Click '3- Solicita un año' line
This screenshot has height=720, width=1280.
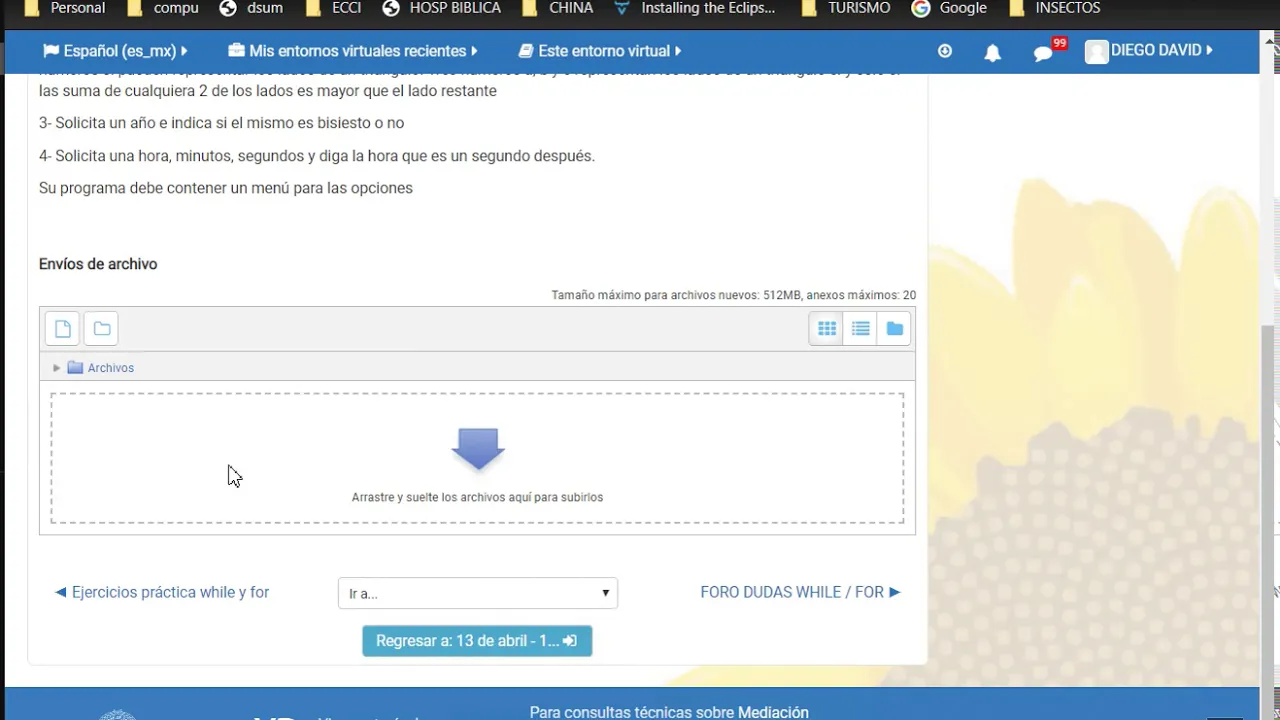tap(221, 123)
